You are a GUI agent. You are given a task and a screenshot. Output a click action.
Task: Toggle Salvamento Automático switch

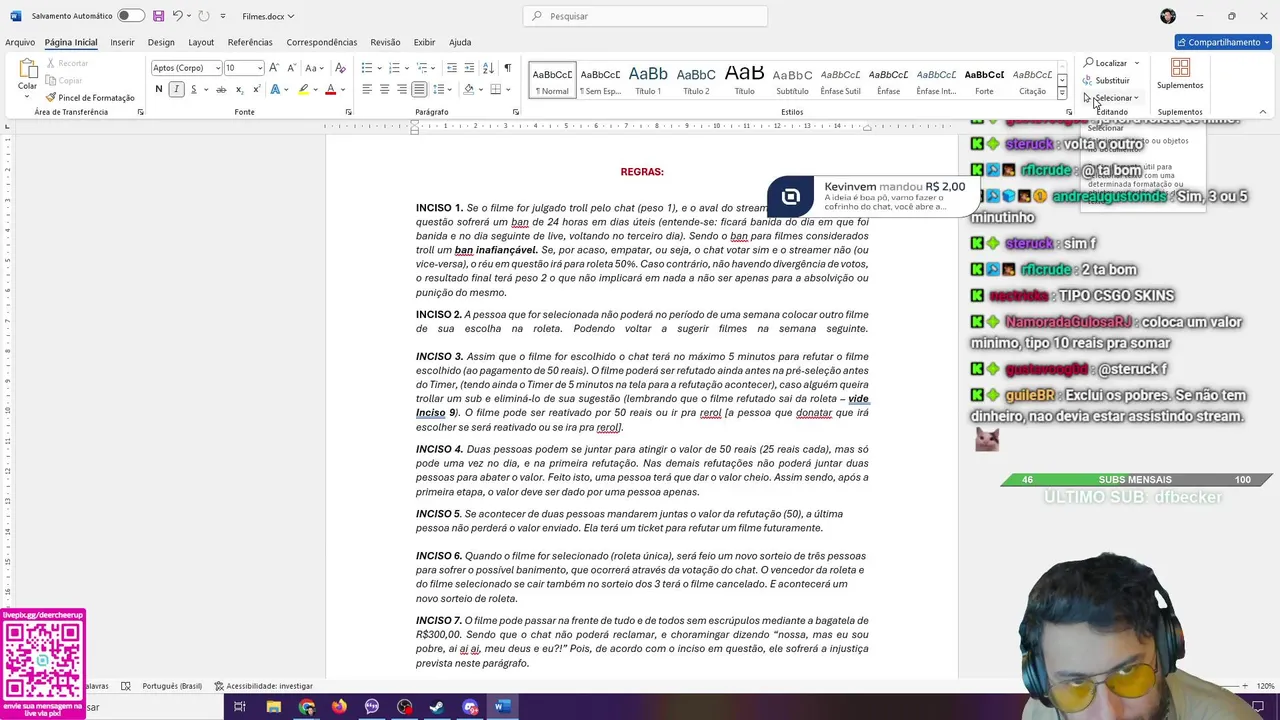pos(130,16)
